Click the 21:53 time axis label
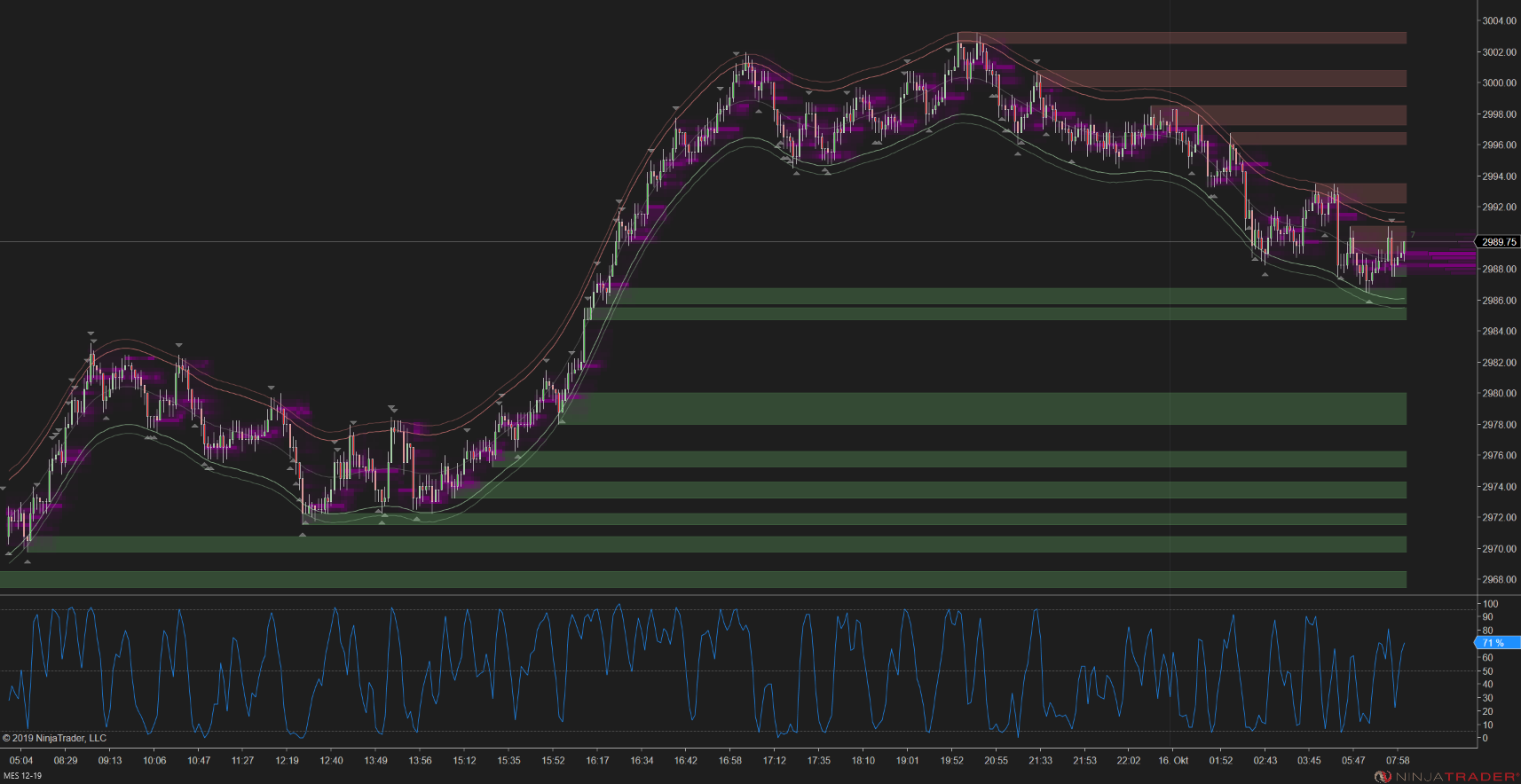Image resolution: width=1521 pixels, height=784 pixels. coord(1085,760)
